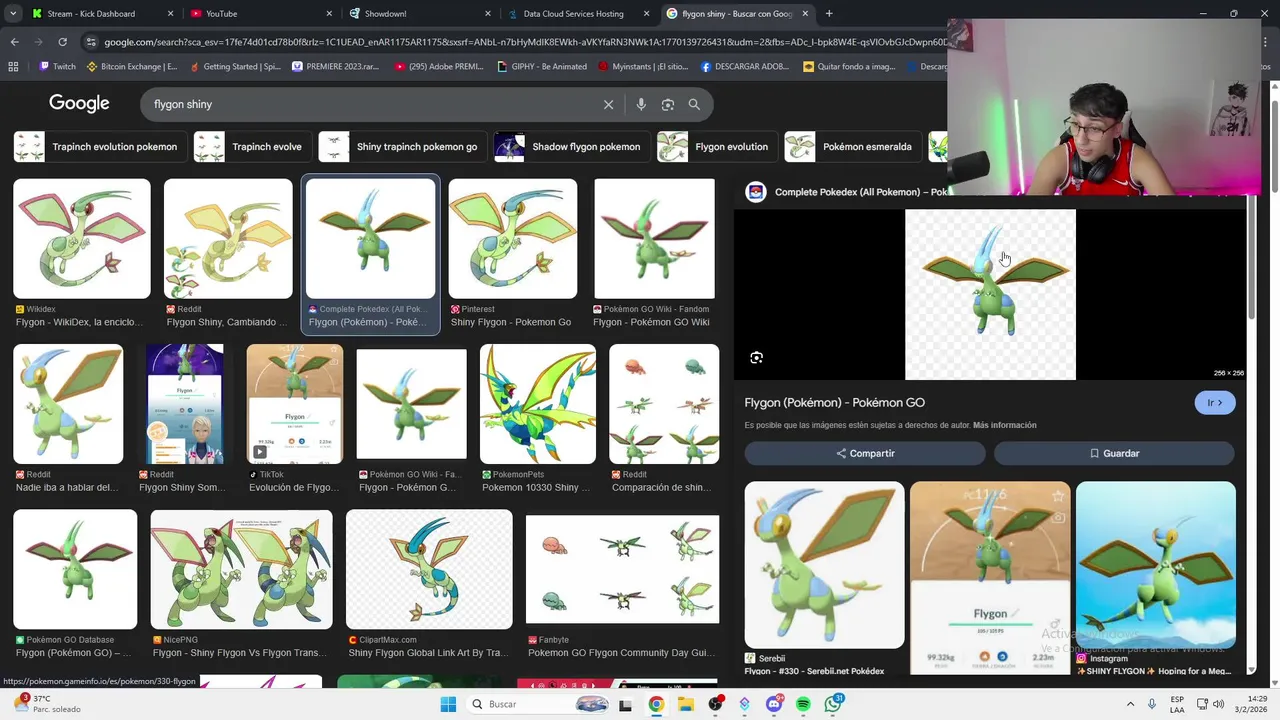Open a new browser tab with plus icon
Image resolution: width=1280 pixels, height=720 pixels.
pyautogui.click(x=829, y=14)
